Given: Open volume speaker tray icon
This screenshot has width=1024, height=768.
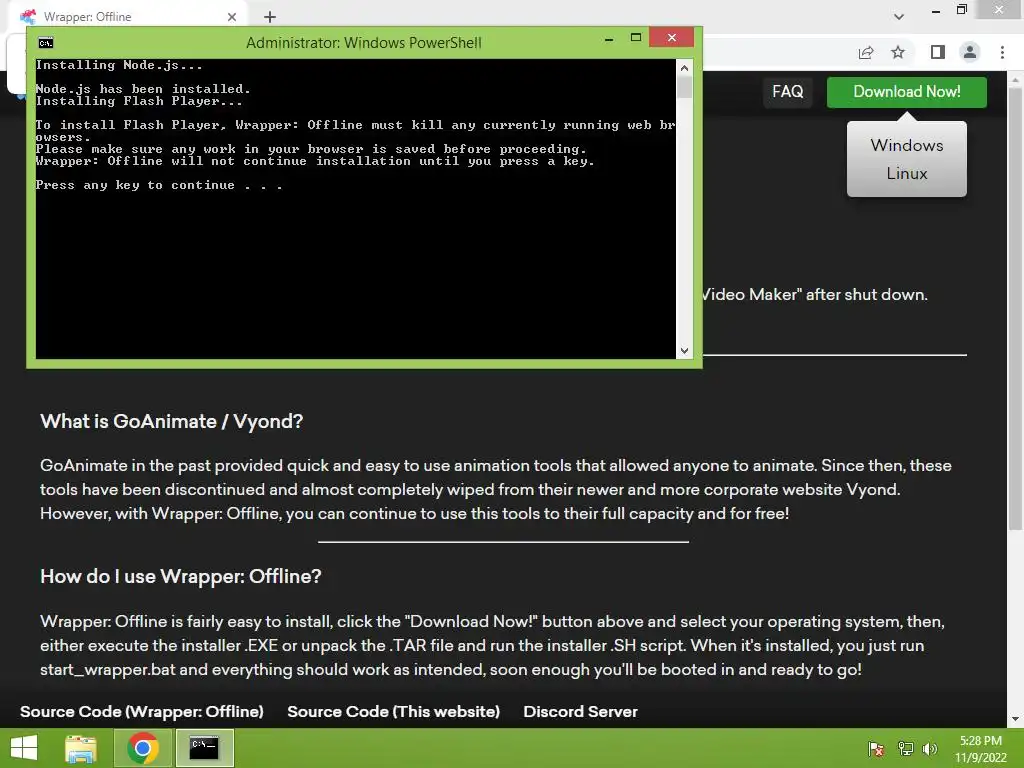Looking at the screenshot, I should click(930, 748).
